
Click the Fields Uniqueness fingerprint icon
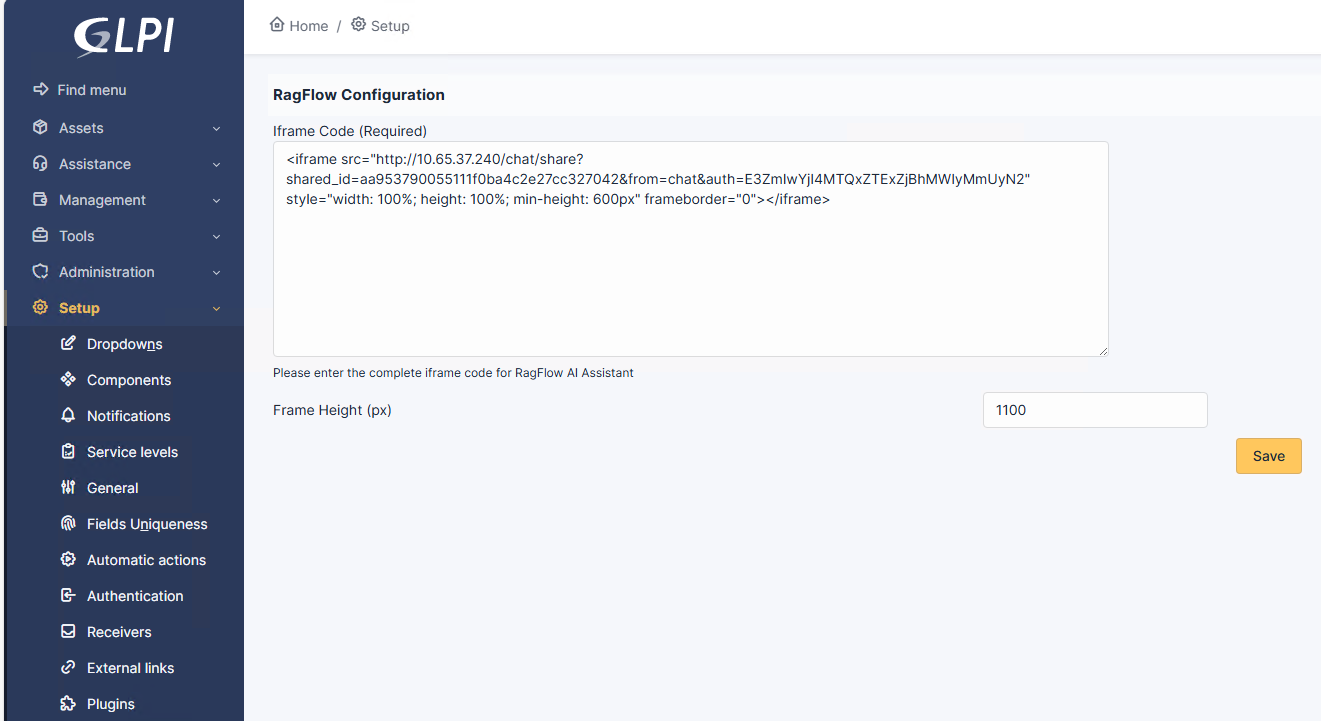68,524
